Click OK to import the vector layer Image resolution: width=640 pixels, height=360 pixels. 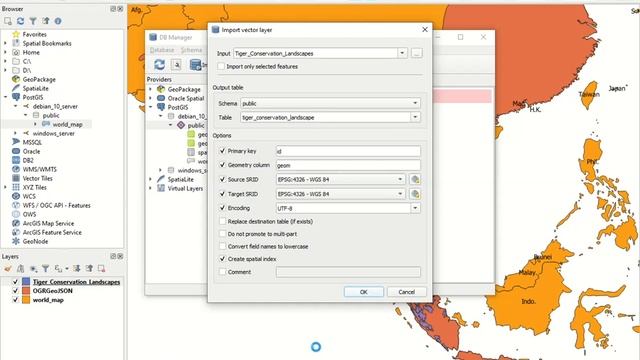click(x=364, y=292)
